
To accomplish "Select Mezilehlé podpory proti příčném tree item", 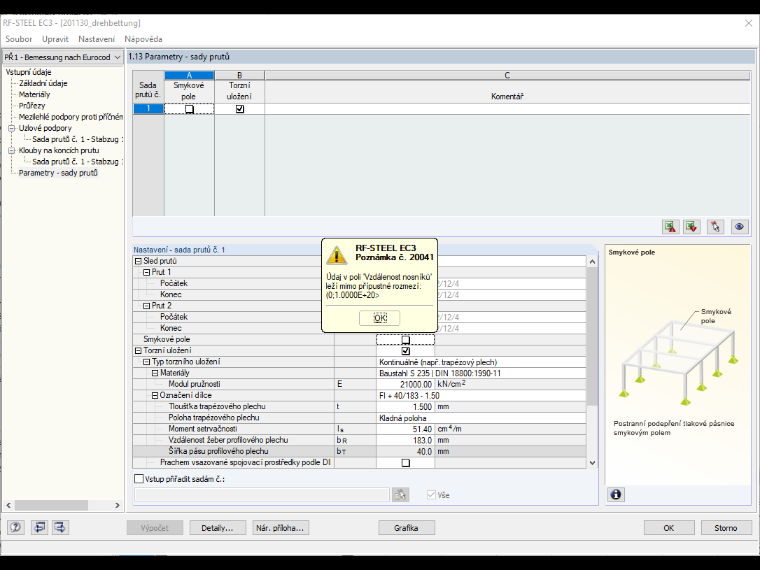I will (x=71, y=117).
